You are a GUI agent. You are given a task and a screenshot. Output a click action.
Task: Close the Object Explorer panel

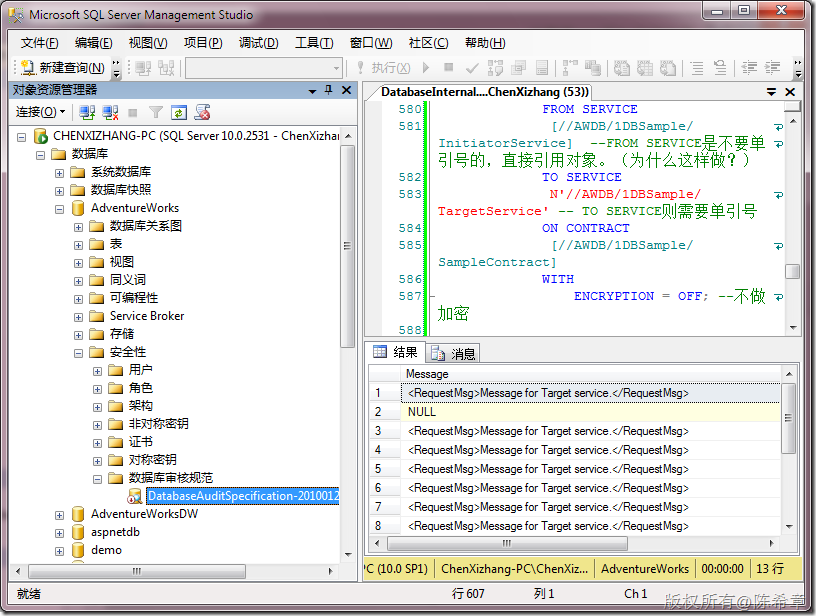click(346, 90)
